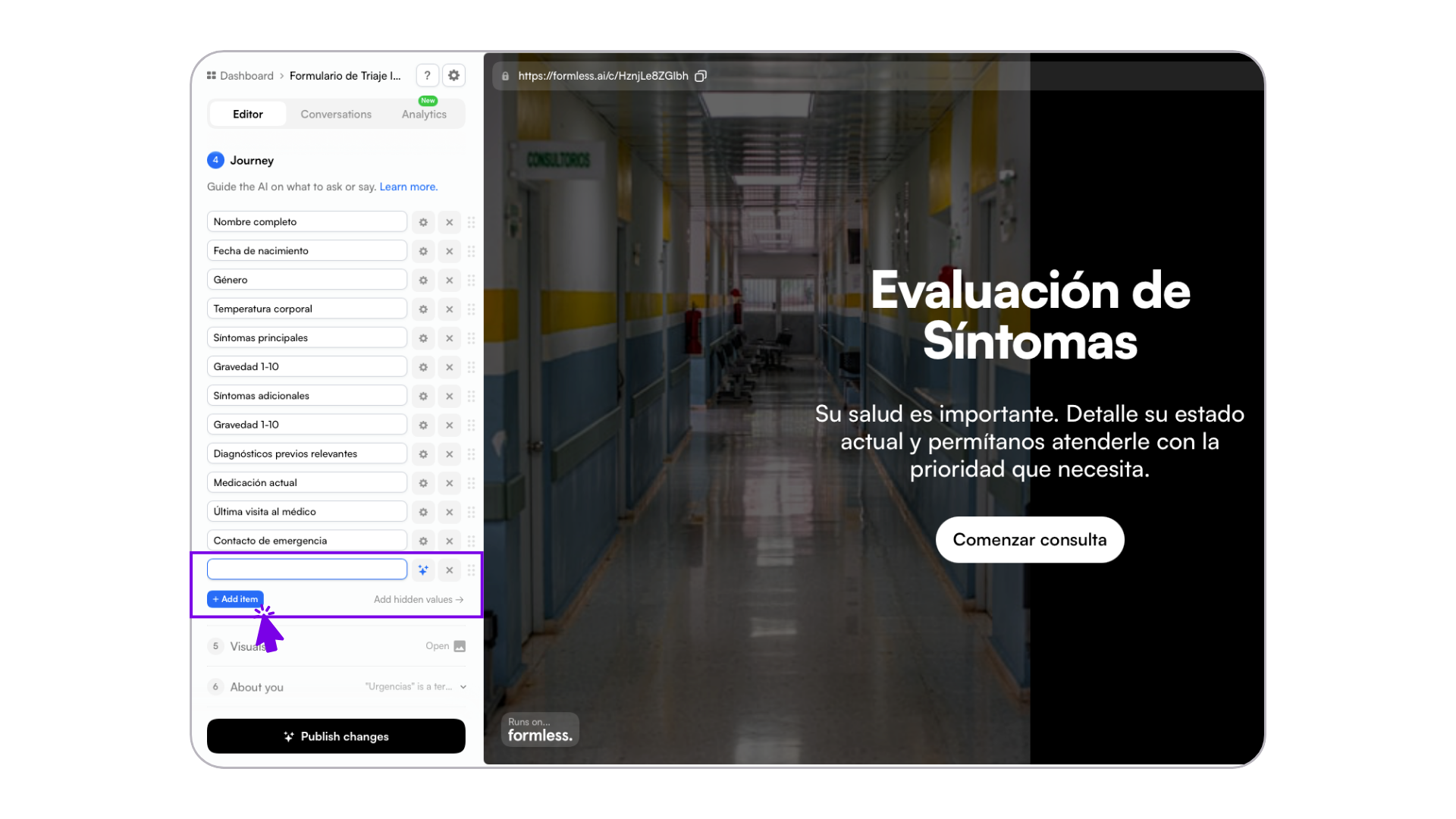Screen dimensions: 1456x819
Task: Click Publish changes button
Action: click(x=336, y=736)
